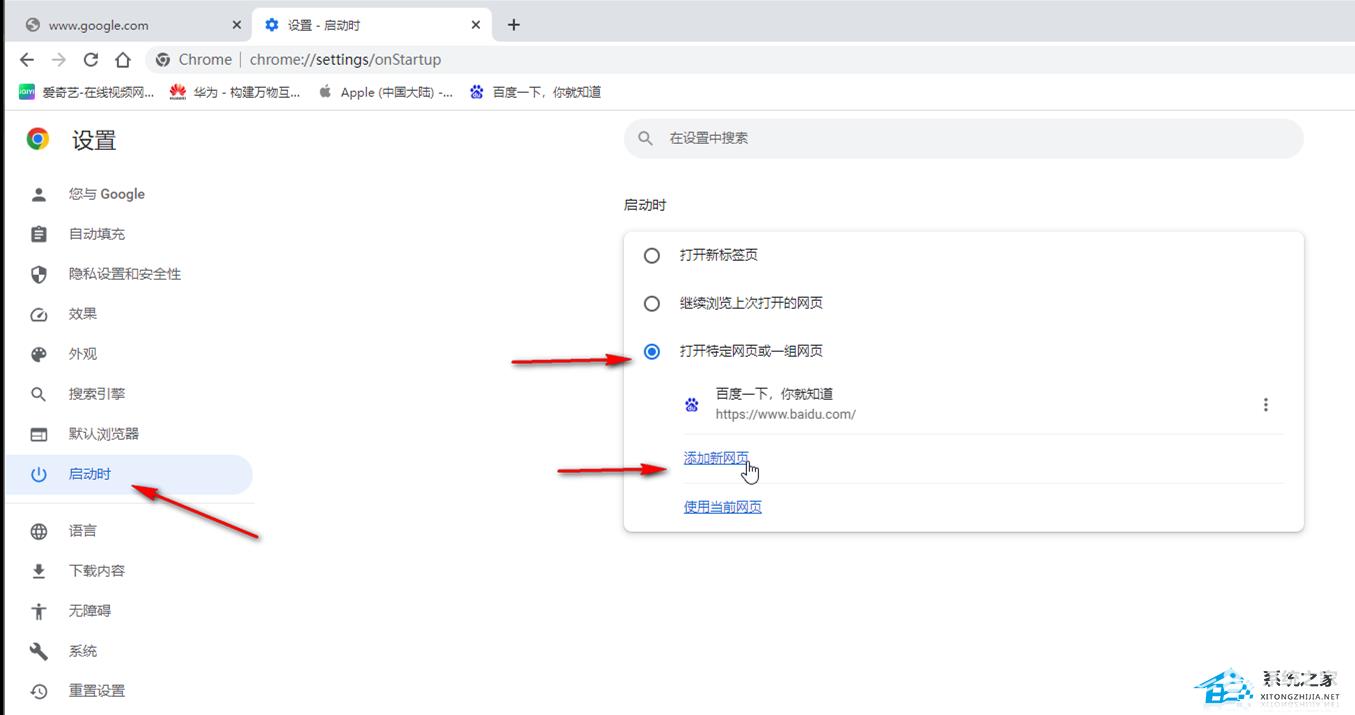Open the 百度一下 bookmark in bookmarks bar
The width and height of the screenshot is (1355, 715).
click(x=536, y=92)
